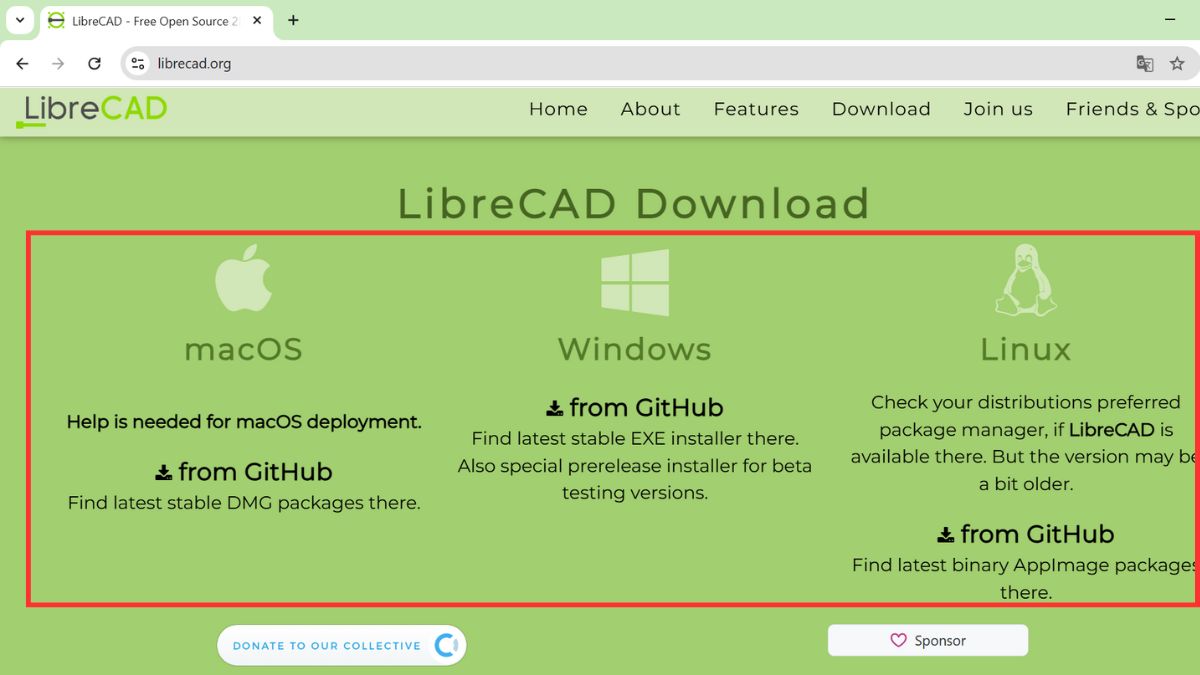Click 'Check your distributions preferred' text
The width and height of the screenshot is (1200, 675).
1025,402
